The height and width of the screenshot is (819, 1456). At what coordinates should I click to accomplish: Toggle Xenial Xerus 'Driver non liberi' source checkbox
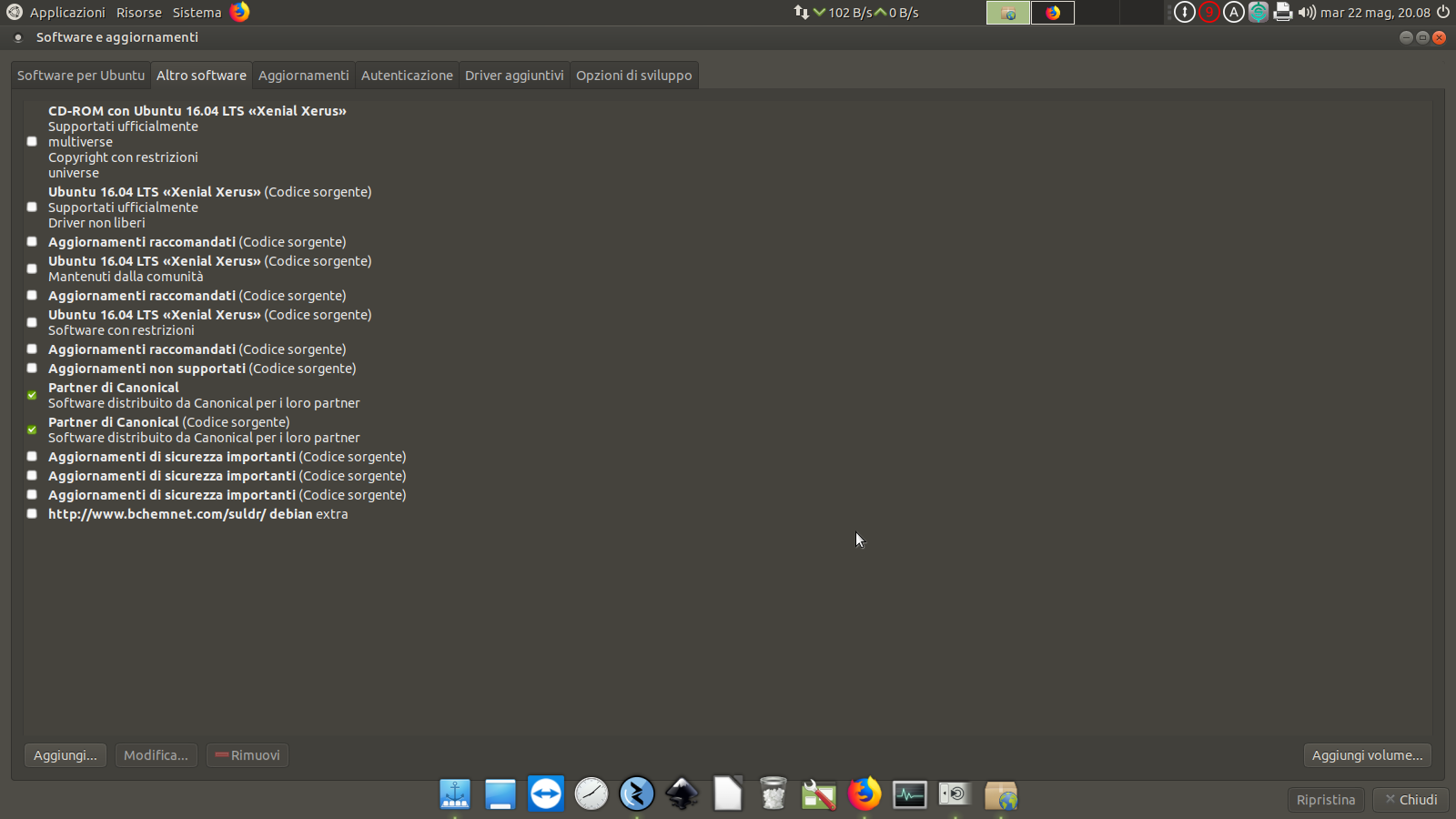tap(32, 207)
